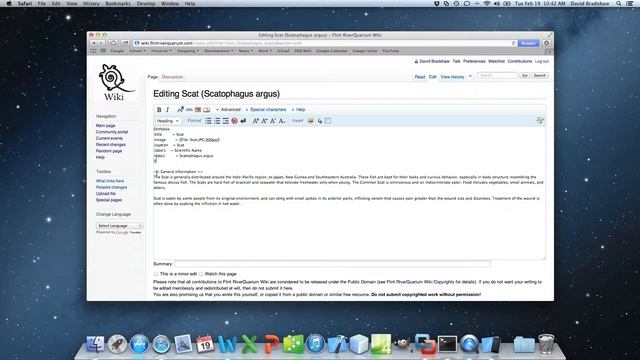
Task: Open Spotlight search in menu bar
Action: click(619, 3)
